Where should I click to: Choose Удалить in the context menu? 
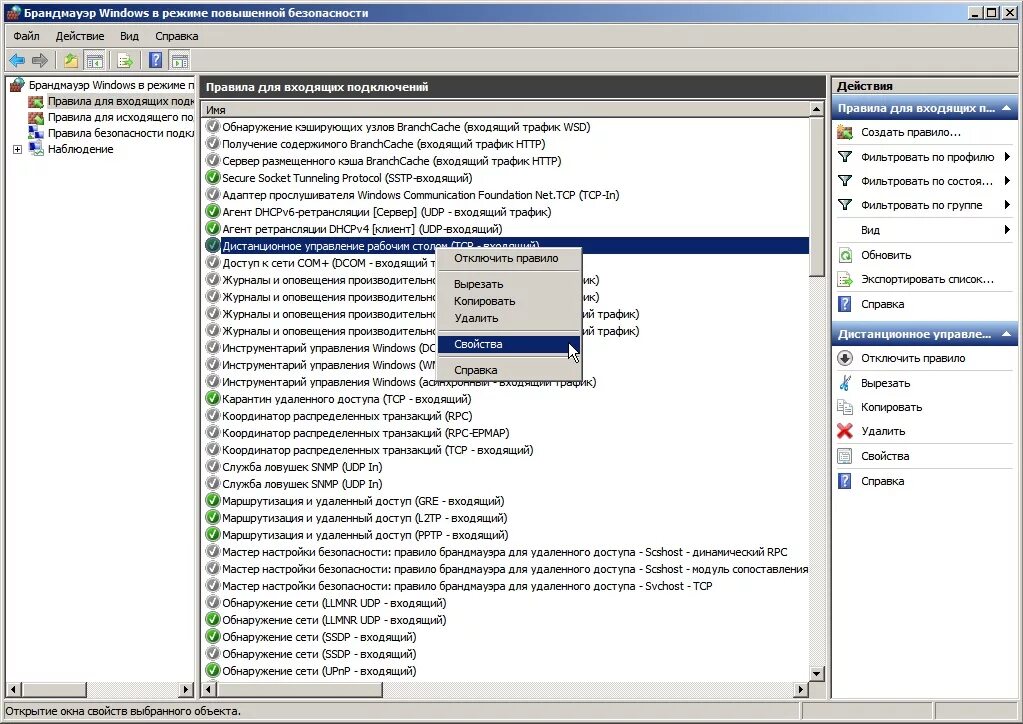click(508, 318)
